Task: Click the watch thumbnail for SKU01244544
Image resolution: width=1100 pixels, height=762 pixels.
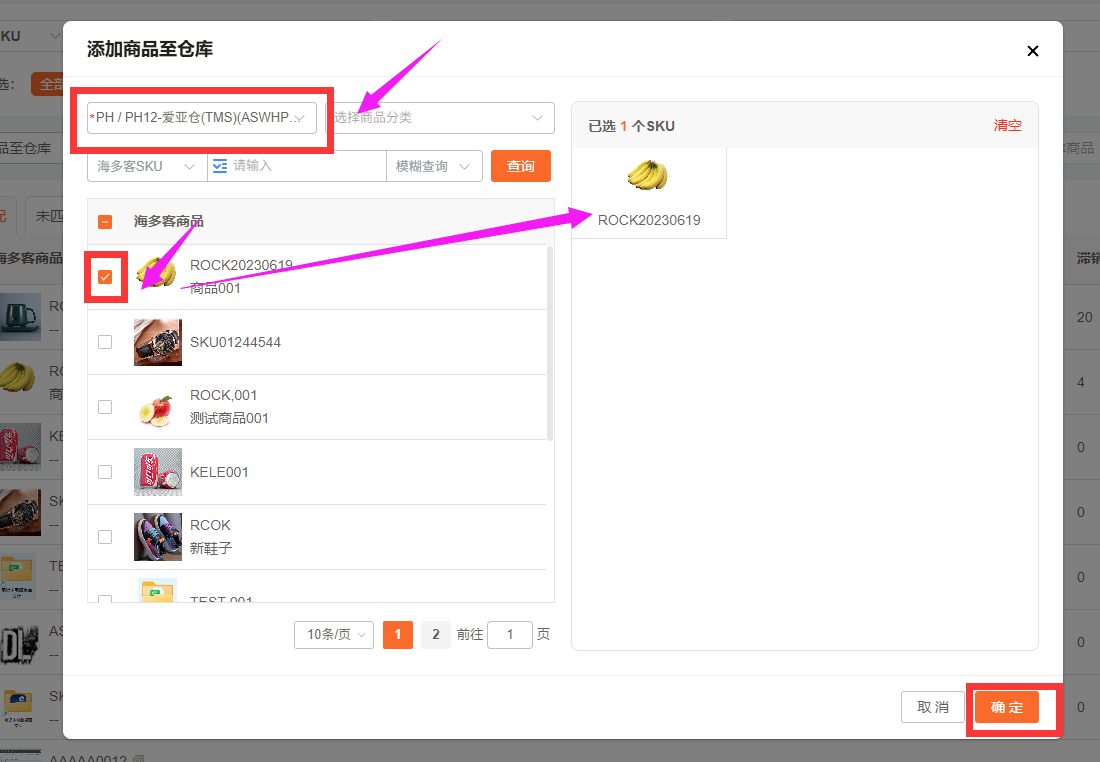Action: [x=158, y=342]
